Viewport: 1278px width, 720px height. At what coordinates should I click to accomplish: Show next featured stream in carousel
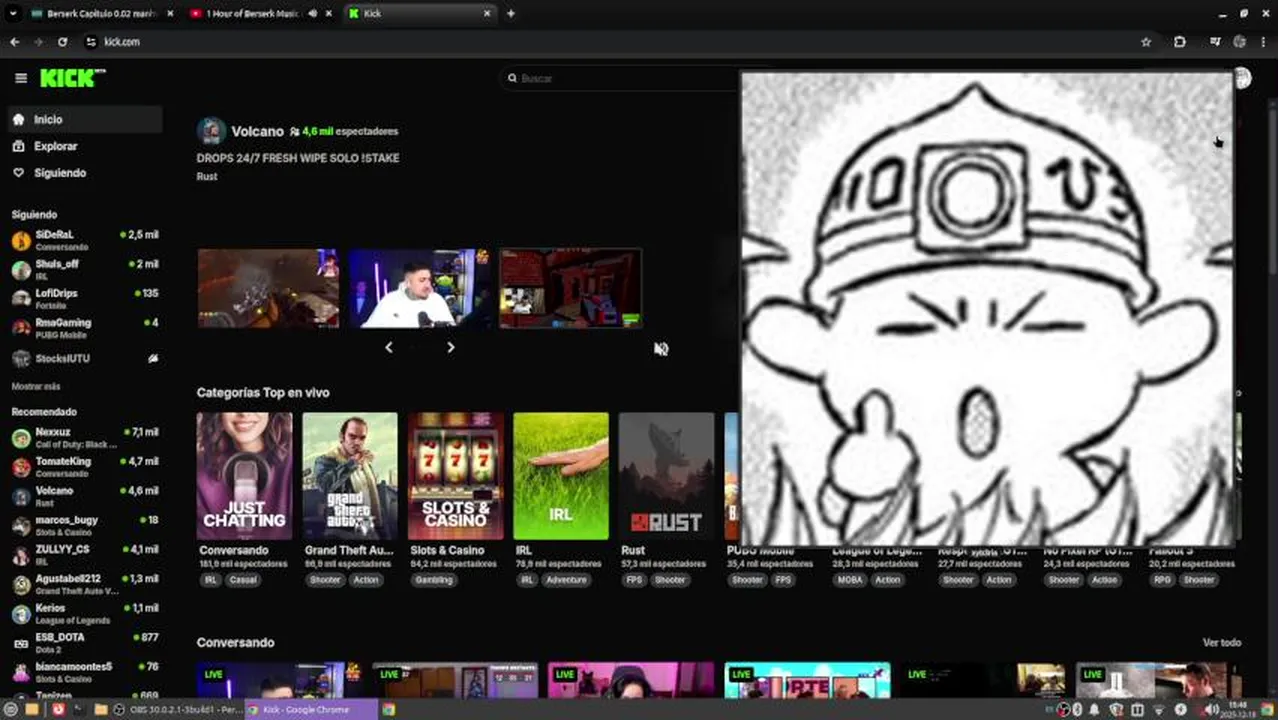click(450, 348)
